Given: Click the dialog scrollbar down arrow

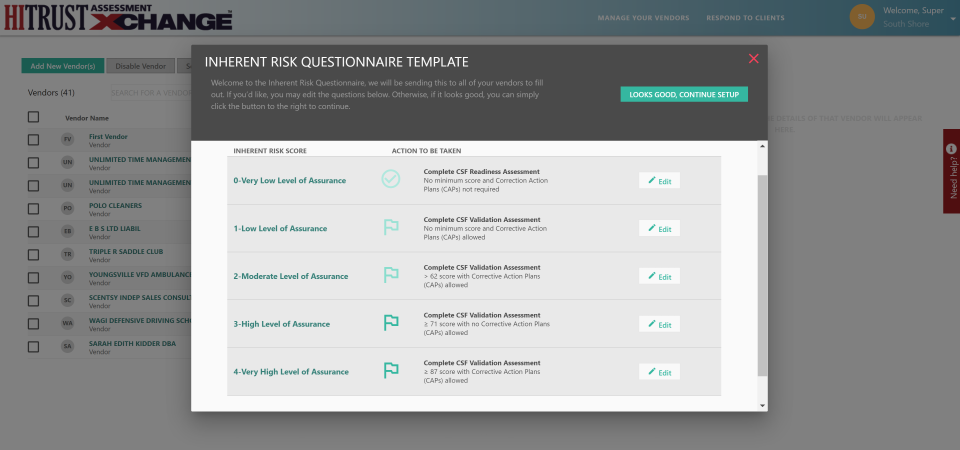Looking at the screenshot, I should [x=762, y=405].
